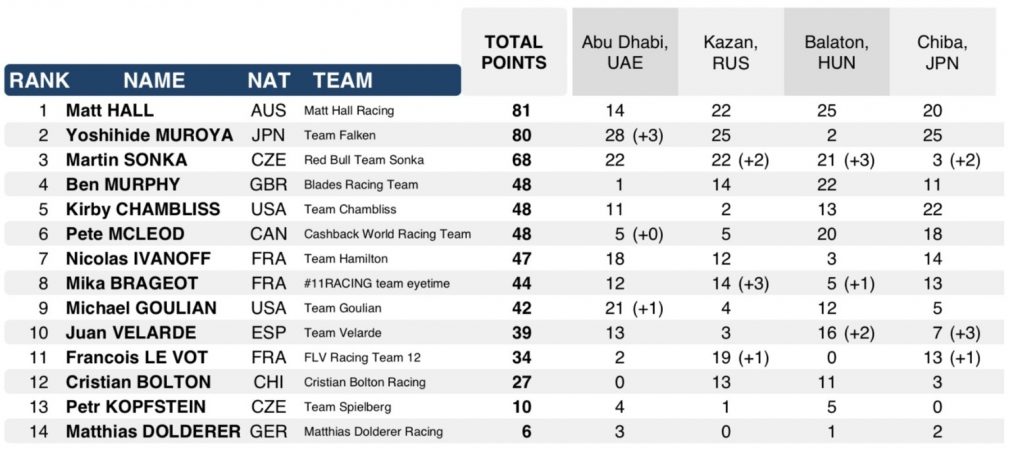1024x469 pixels.
Task: Click the Chiba, JPN column header
Action: pyautogui.click(x=942, y=52)
